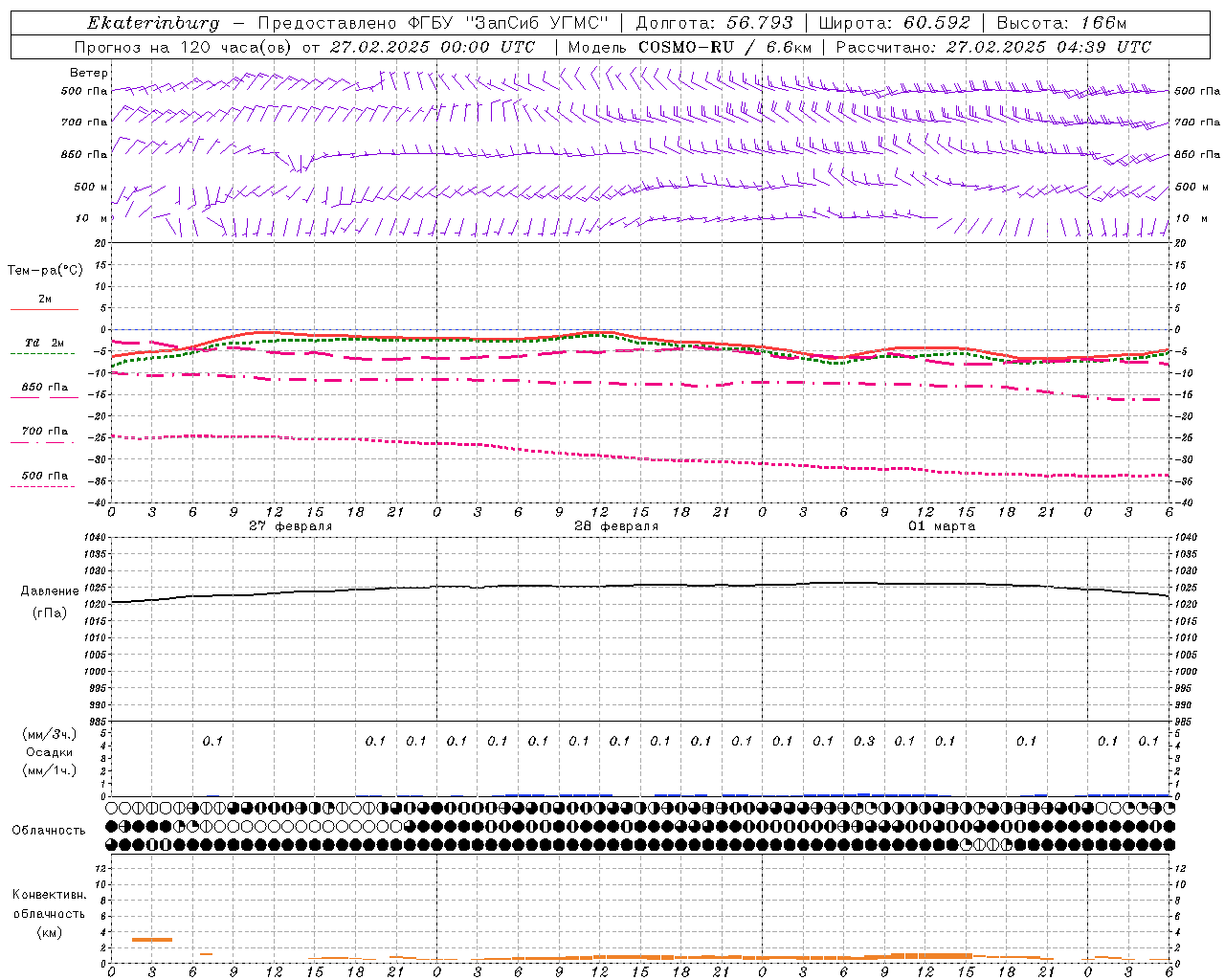Select the Высота: 166м field
Image resolution: width=1225 pixels, height=980 pixels.
(x=1062, y=23)
